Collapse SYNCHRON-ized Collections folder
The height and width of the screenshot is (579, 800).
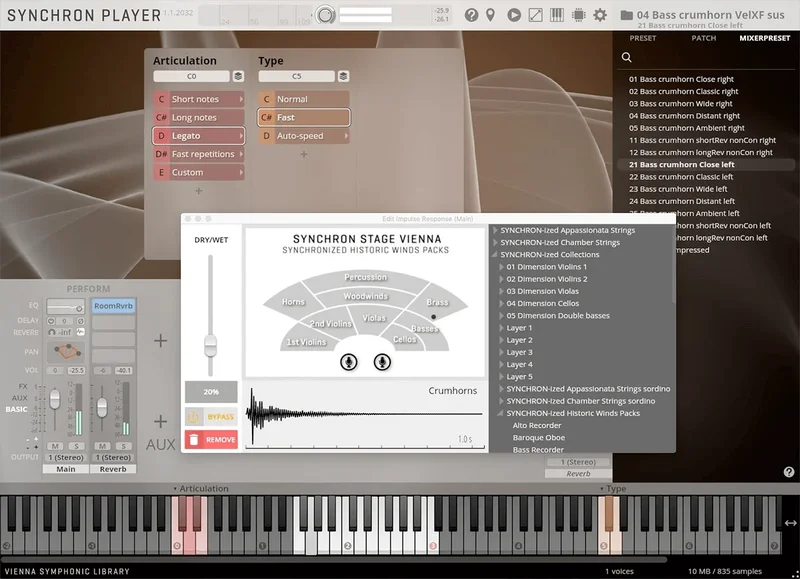(x=495, y=255)
